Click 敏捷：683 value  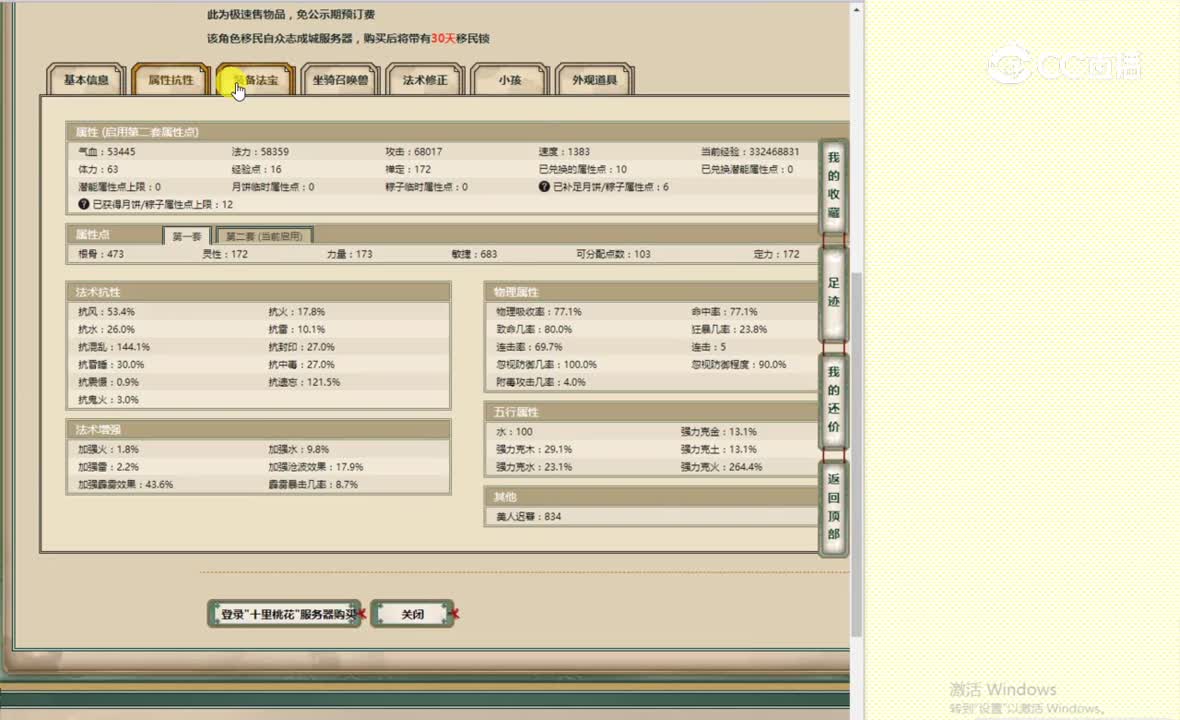click(x=474, y=254)
